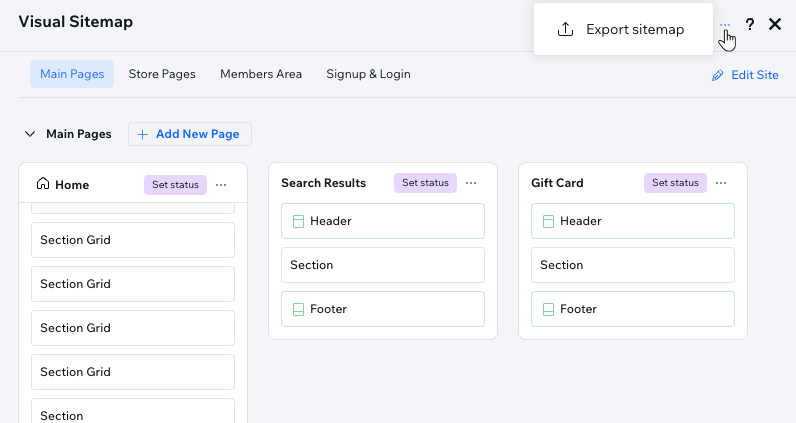
Task: Set status for Search Results page
Action: click(x=425, y=183)
